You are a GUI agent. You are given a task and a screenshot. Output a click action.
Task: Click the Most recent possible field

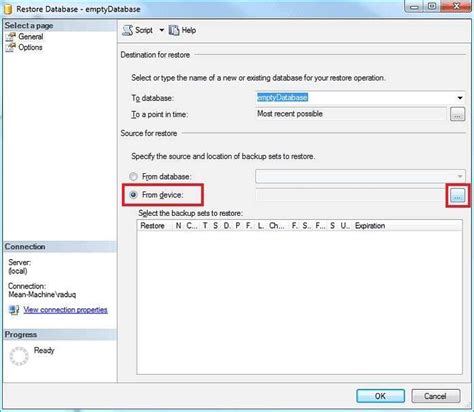[x=351, y=114]
